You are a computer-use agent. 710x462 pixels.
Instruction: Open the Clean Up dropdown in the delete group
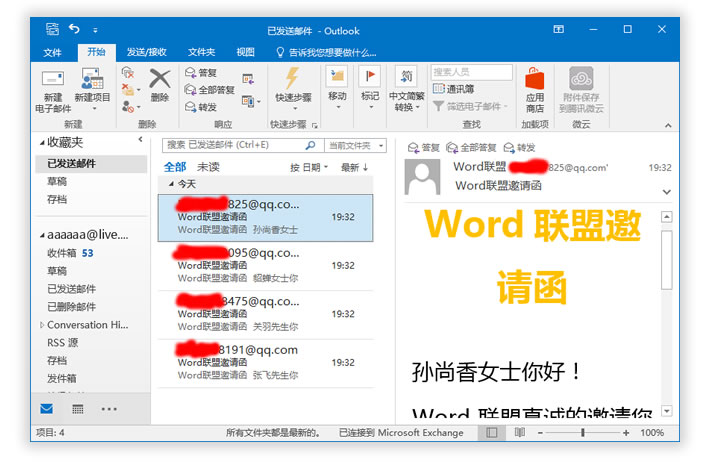(x=131, y=90)
